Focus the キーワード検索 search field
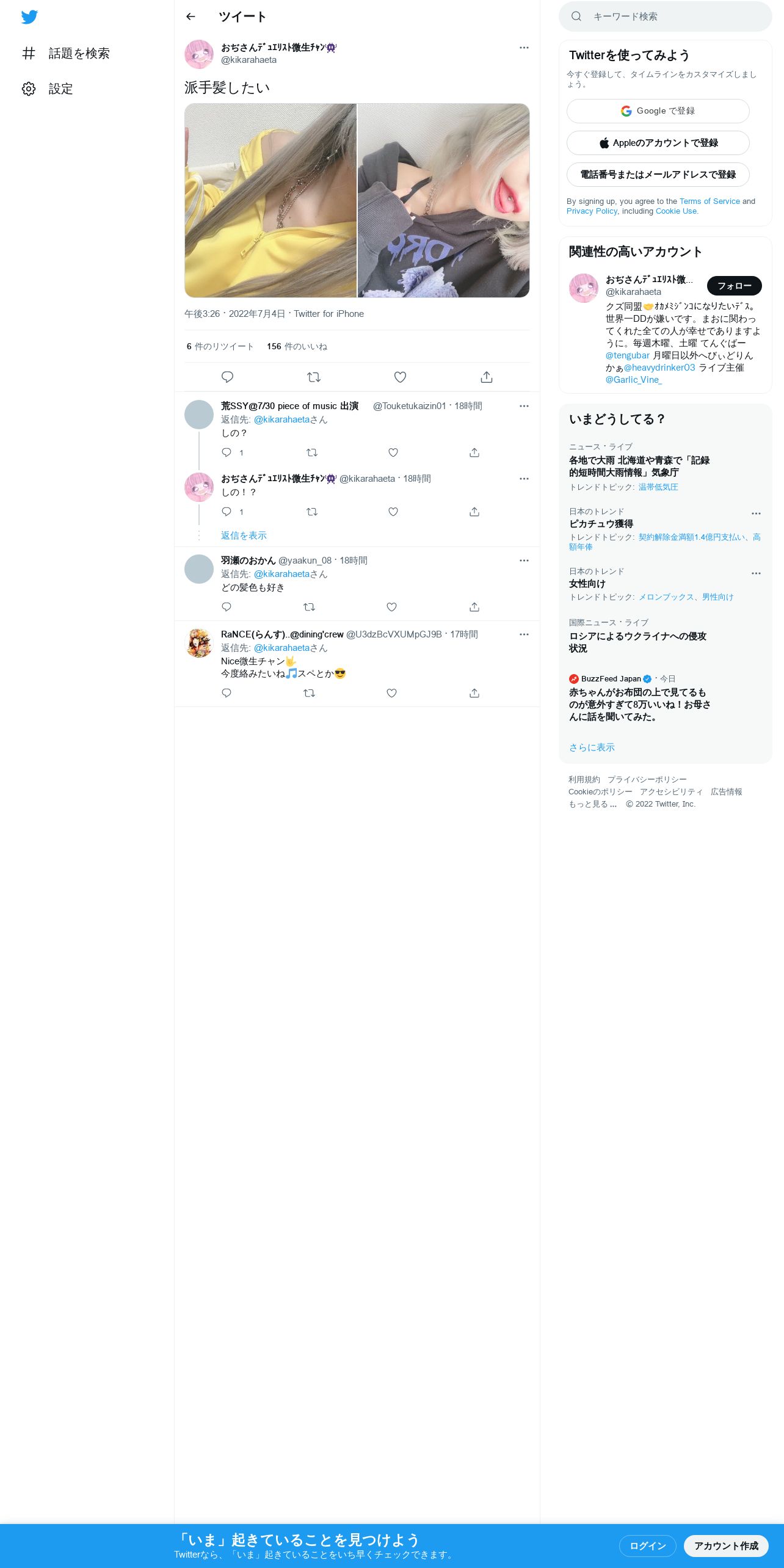 [x=666, y=16]
